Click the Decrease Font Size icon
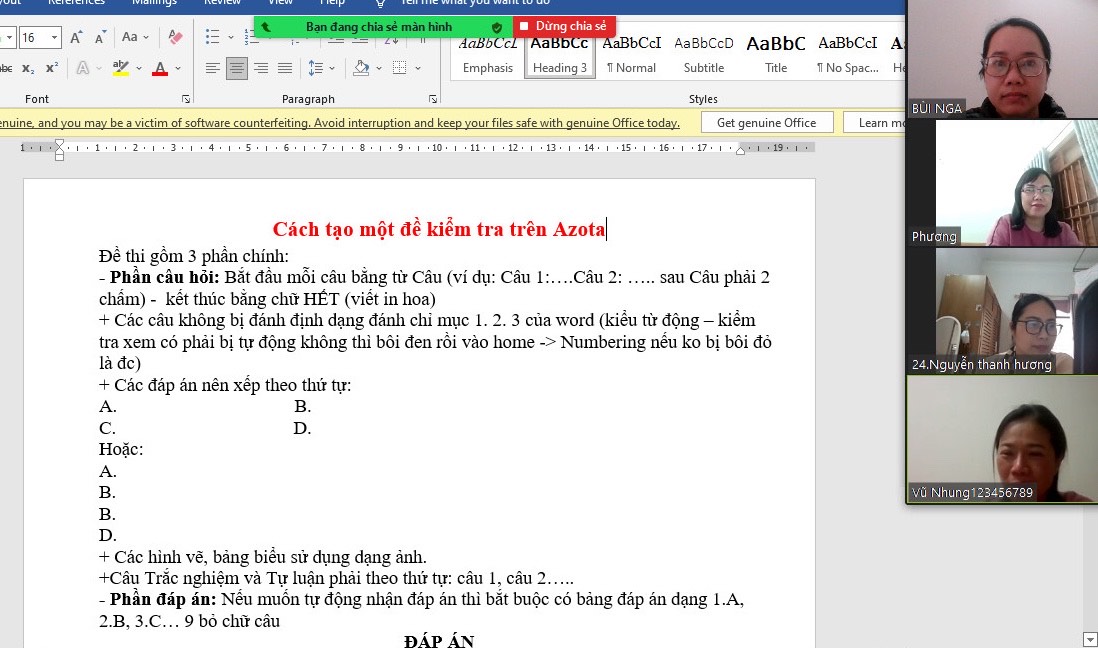The height and width of the screenshot is (648, 1098). (101, 37)
